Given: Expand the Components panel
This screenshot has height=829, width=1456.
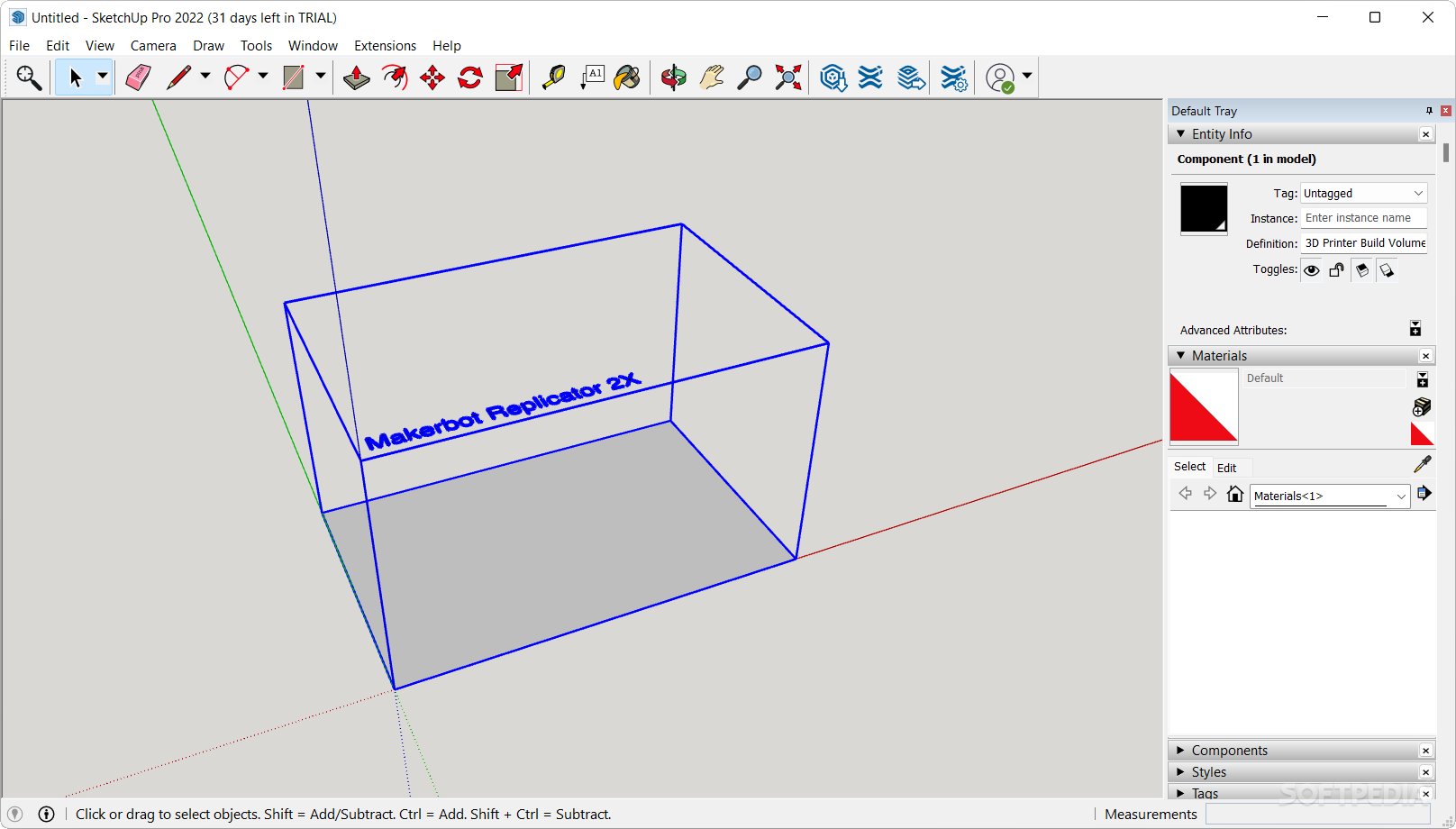Looking at the screenshot, I should coord(1181,751).
